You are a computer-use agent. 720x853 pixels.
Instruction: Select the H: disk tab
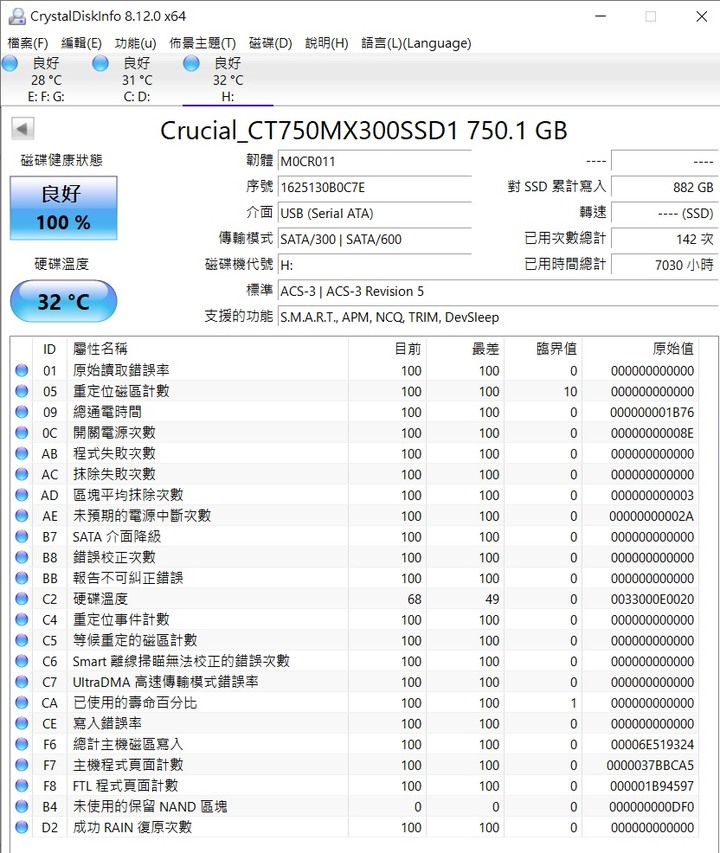pyautogui.click(x=228, y=79)
